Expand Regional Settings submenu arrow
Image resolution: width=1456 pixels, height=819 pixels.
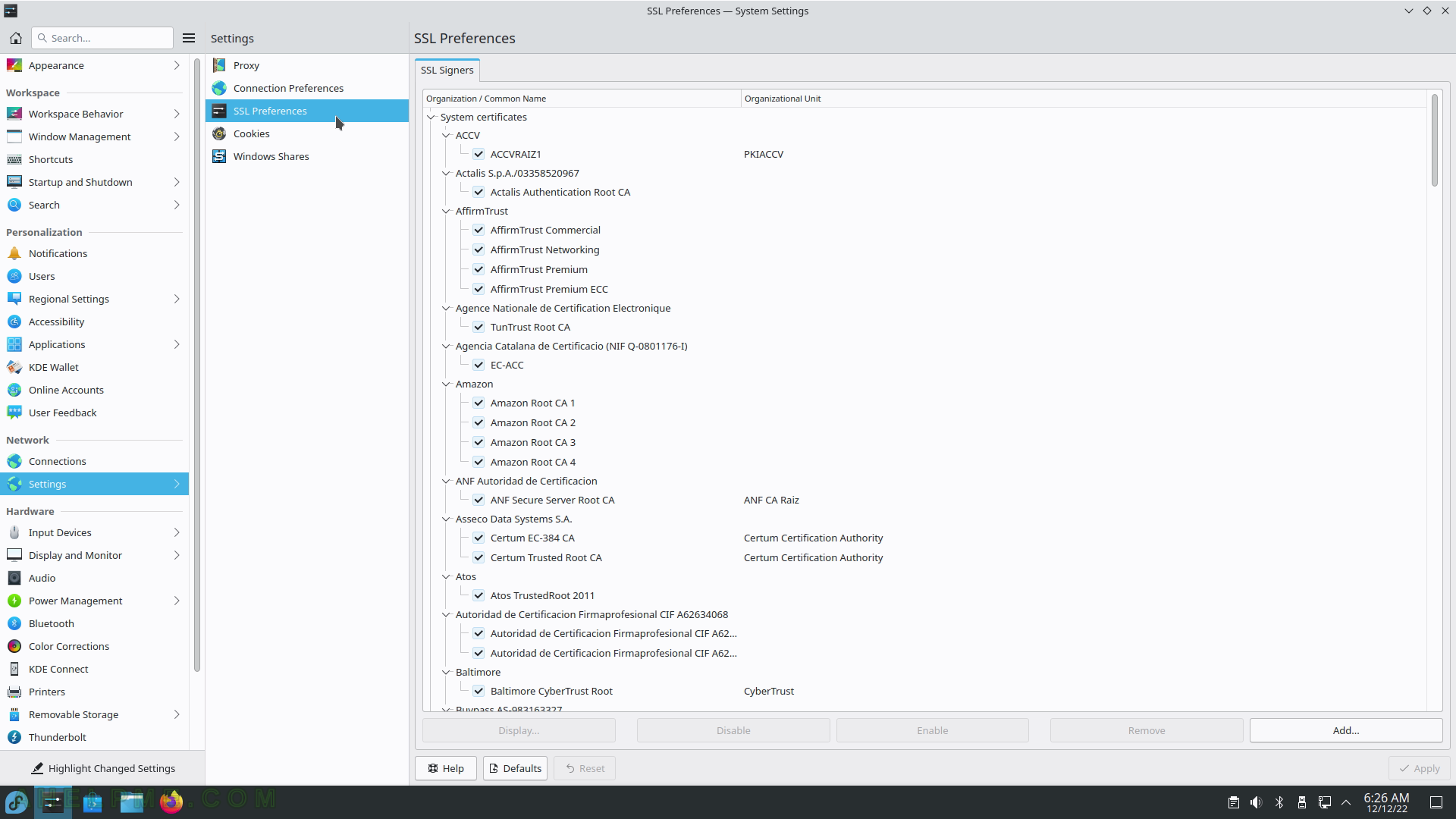177,299
